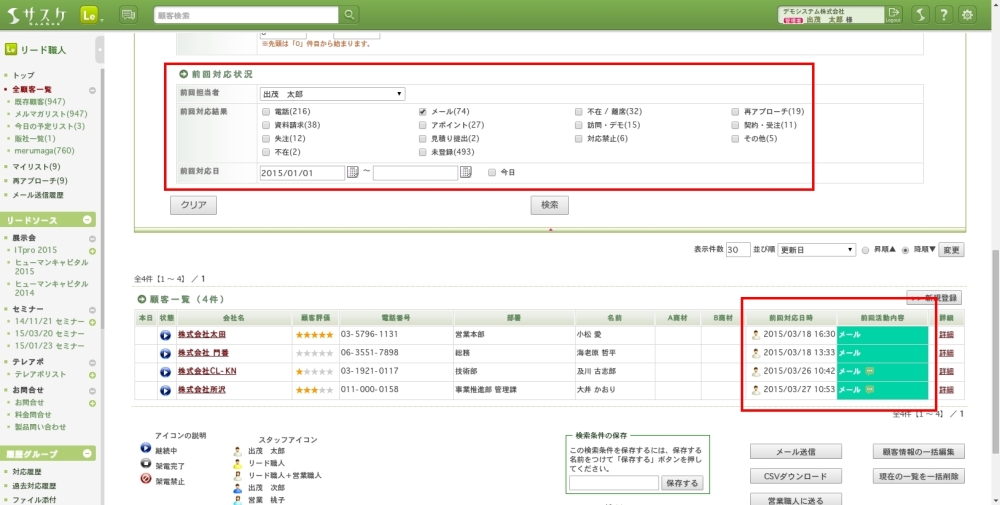Viewport: 1000px width, 505px height.
Task: Select the 昇順 radio button
Action: (x=866, y=250)
